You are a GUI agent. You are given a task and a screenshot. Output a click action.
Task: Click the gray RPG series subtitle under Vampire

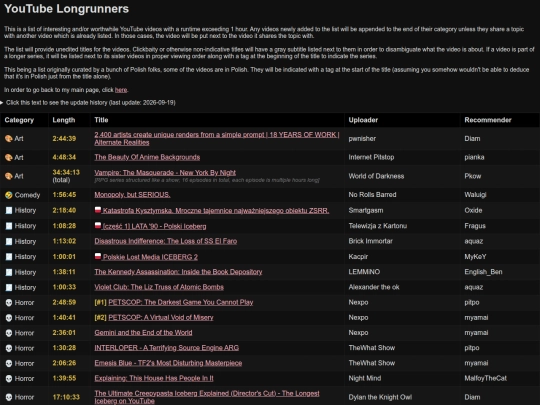click(207, 180)
